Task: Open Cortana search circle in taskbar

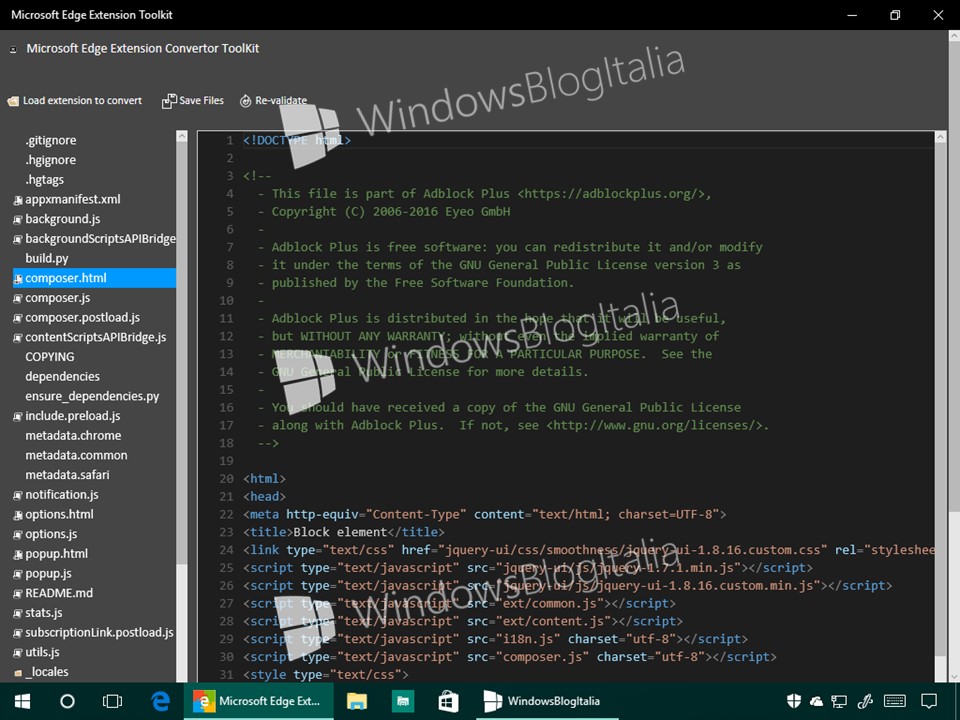Action: (67, 701)
